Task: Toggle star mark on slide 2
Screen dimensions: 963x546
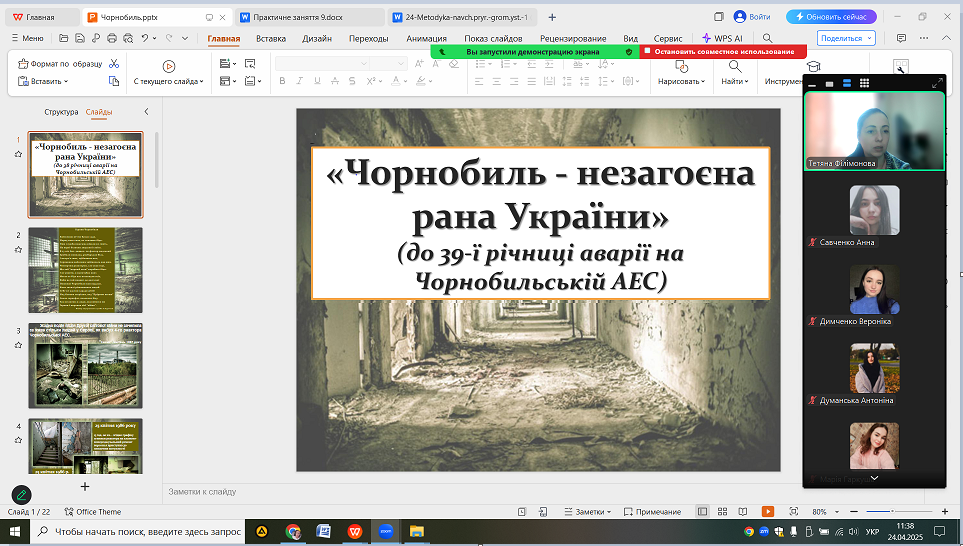Action: [18, 249]
